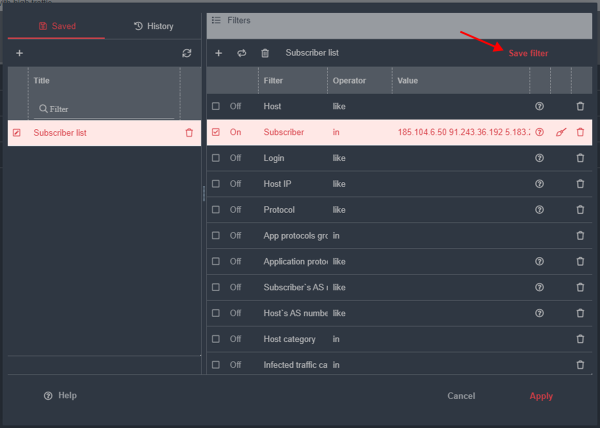The width and height of the screenshot is (600, 428).
Task: Click the Save filter button
Action: pyautogui.click(x=528, y=53)
